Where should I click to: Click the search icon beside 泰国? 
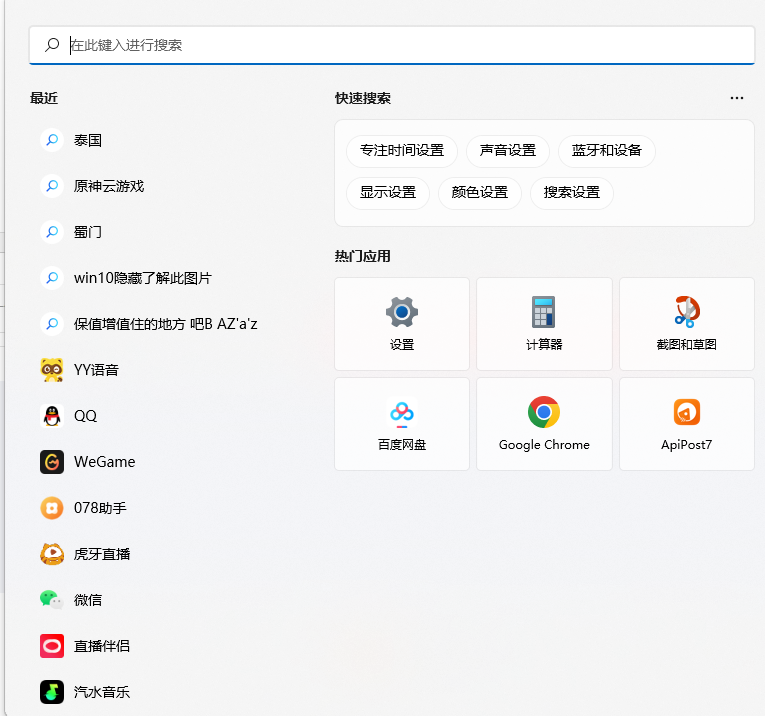point(52,140)
